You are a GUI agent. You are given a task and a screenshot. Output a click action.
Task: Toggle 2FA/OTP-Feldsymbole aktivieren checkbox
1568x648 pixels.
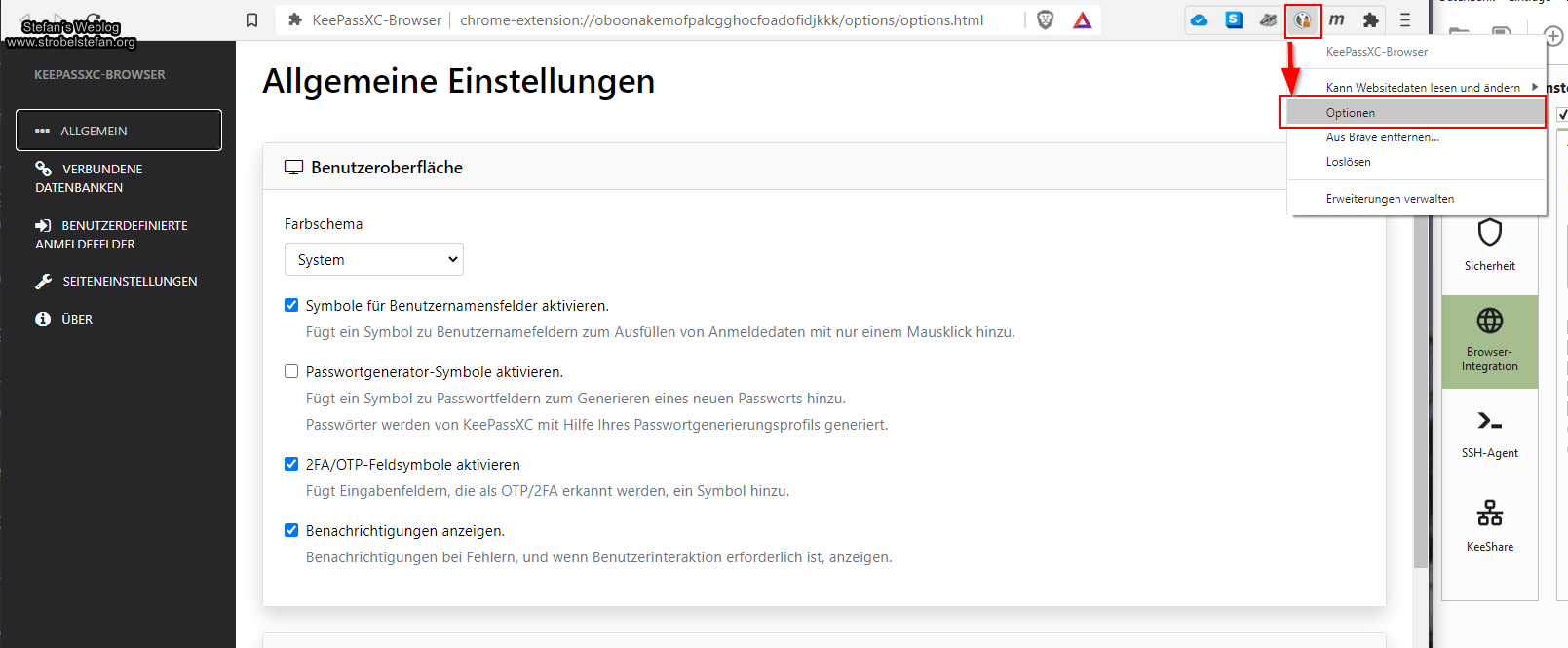[291, 464]
